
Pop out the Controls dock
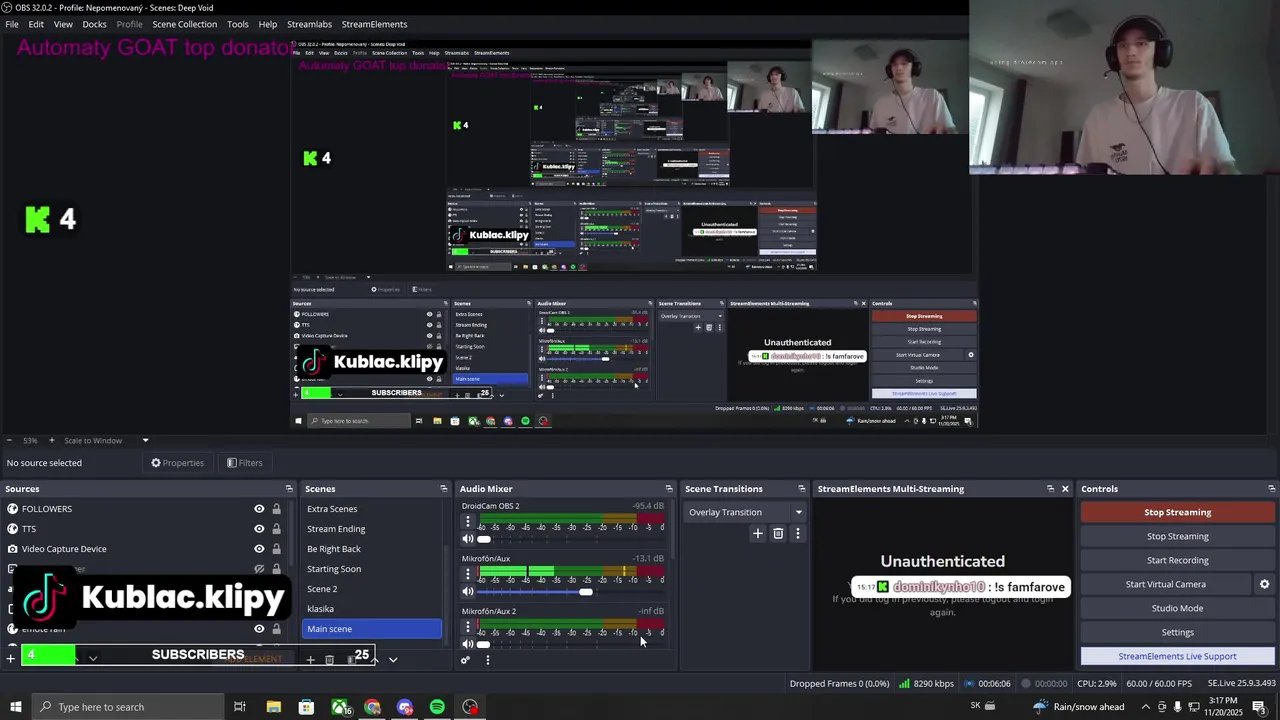click(1271, 489)
